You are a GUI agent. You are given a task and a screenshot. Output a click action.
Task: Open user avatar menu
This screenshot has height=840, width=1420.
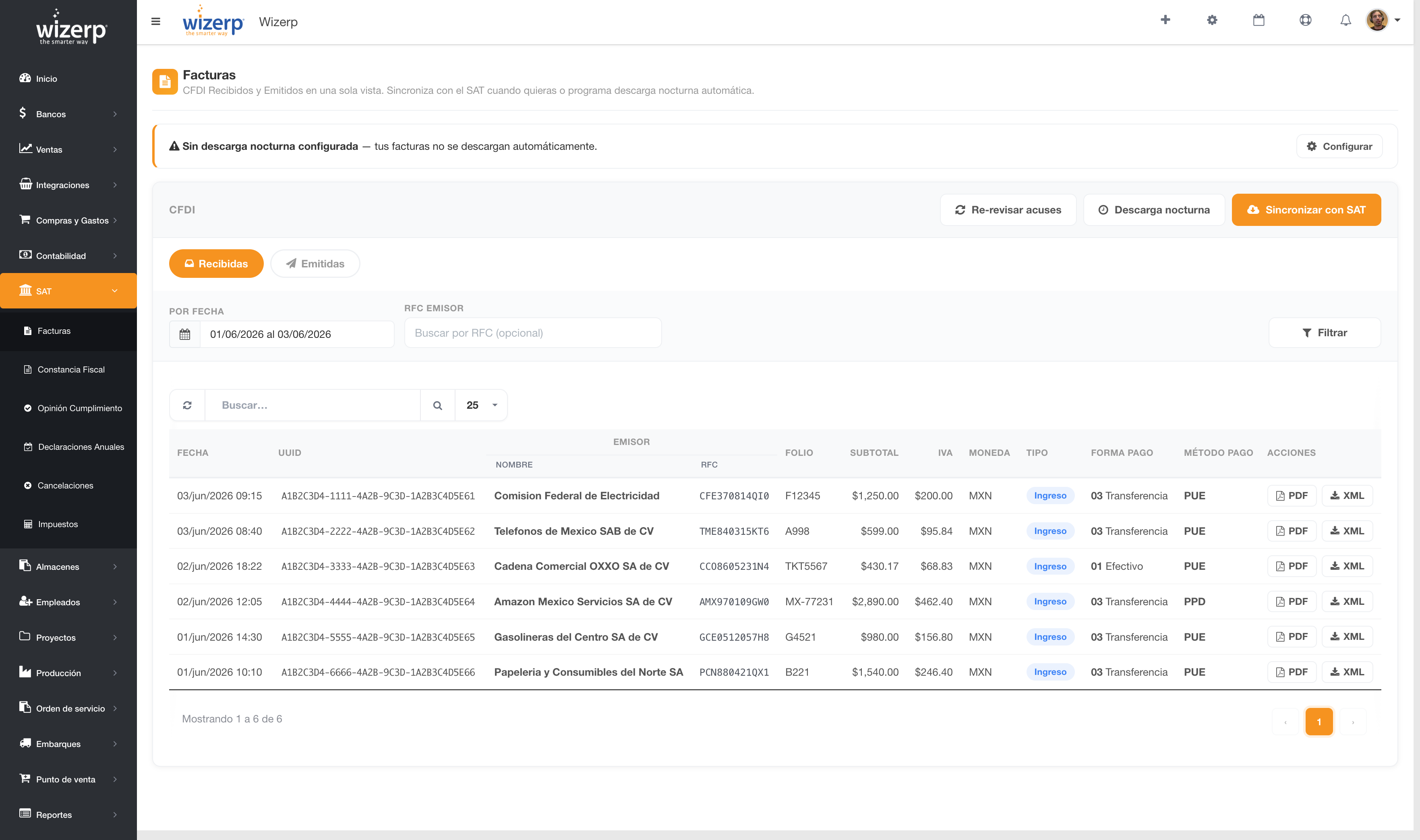1383,20
